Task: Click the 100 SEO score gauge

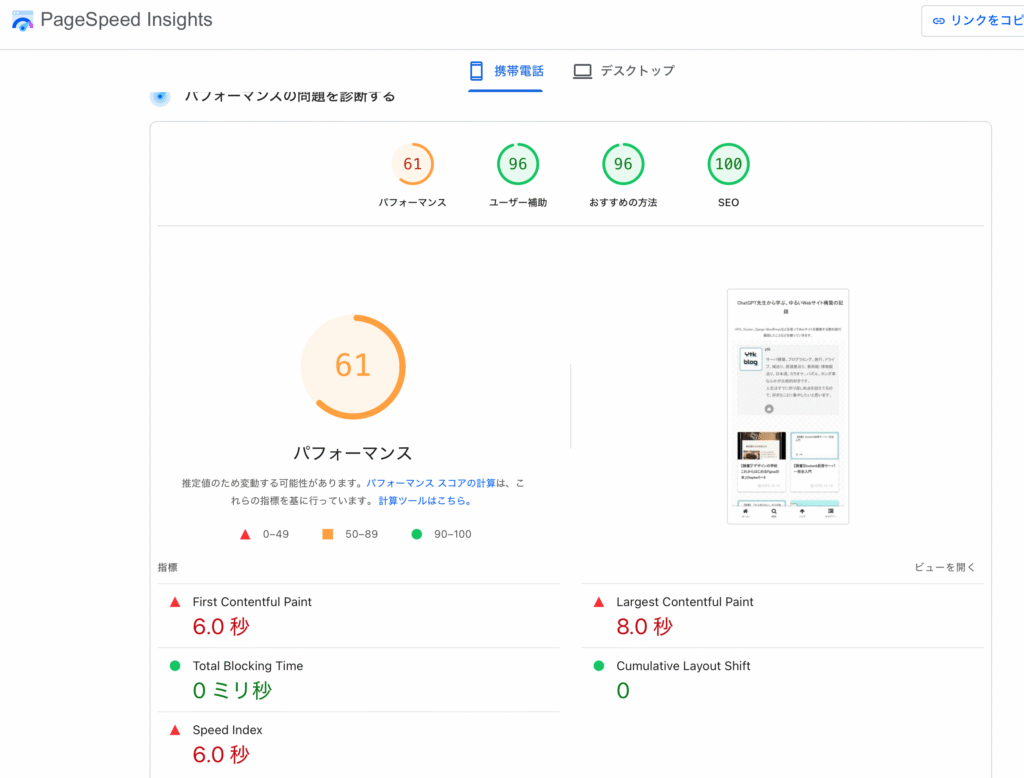Action: click(x=728, y=164)
